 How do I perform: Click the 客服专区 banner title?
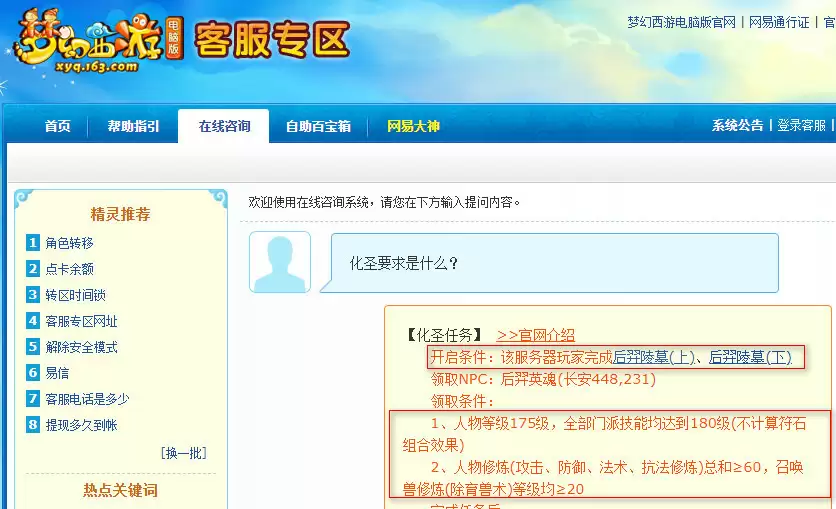click(272, 39)
